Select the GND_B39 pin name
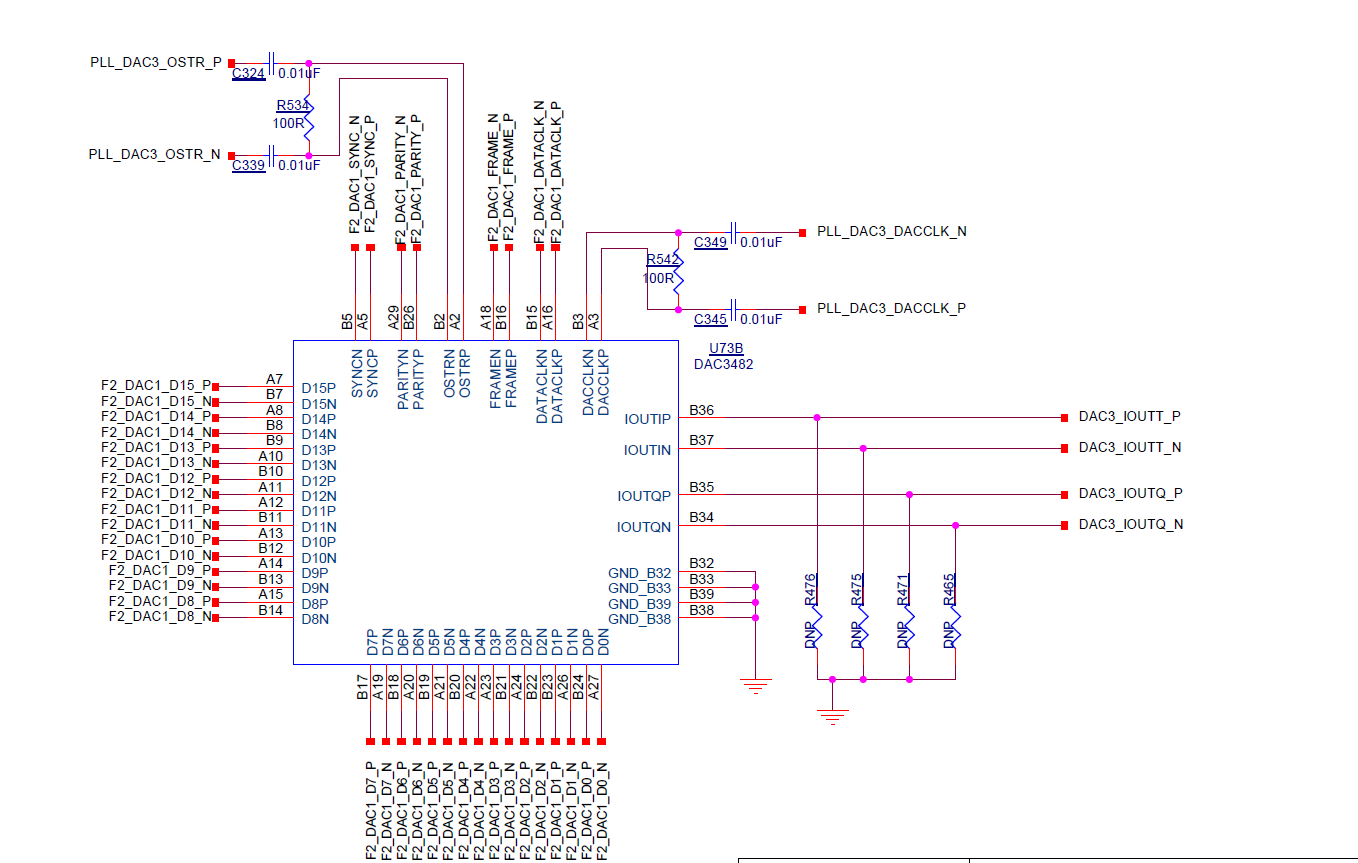Screen dimensions: 1358x863 click(640, 604)
